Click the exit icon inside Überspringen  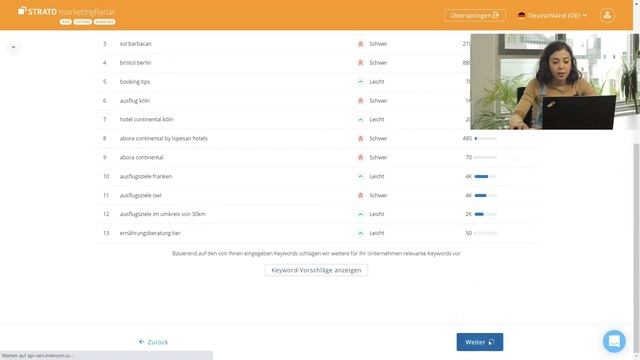click(x=496, y=15)
